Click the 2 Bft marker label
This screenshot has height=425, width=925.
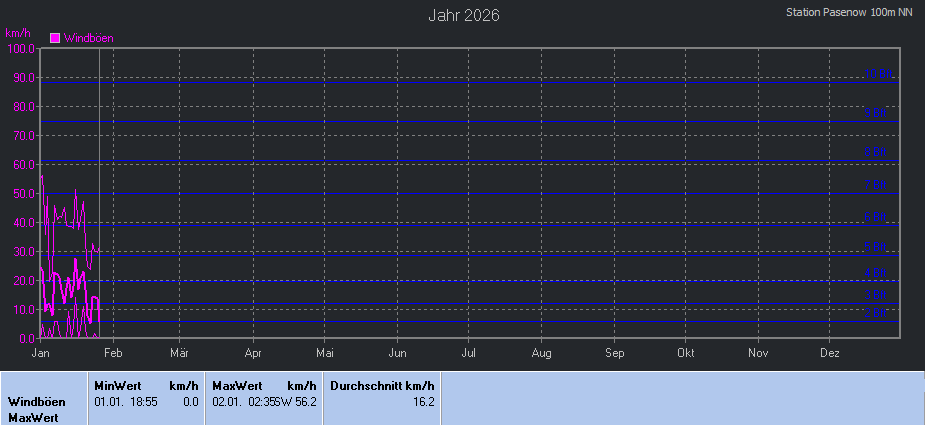(x=876, y=313)
